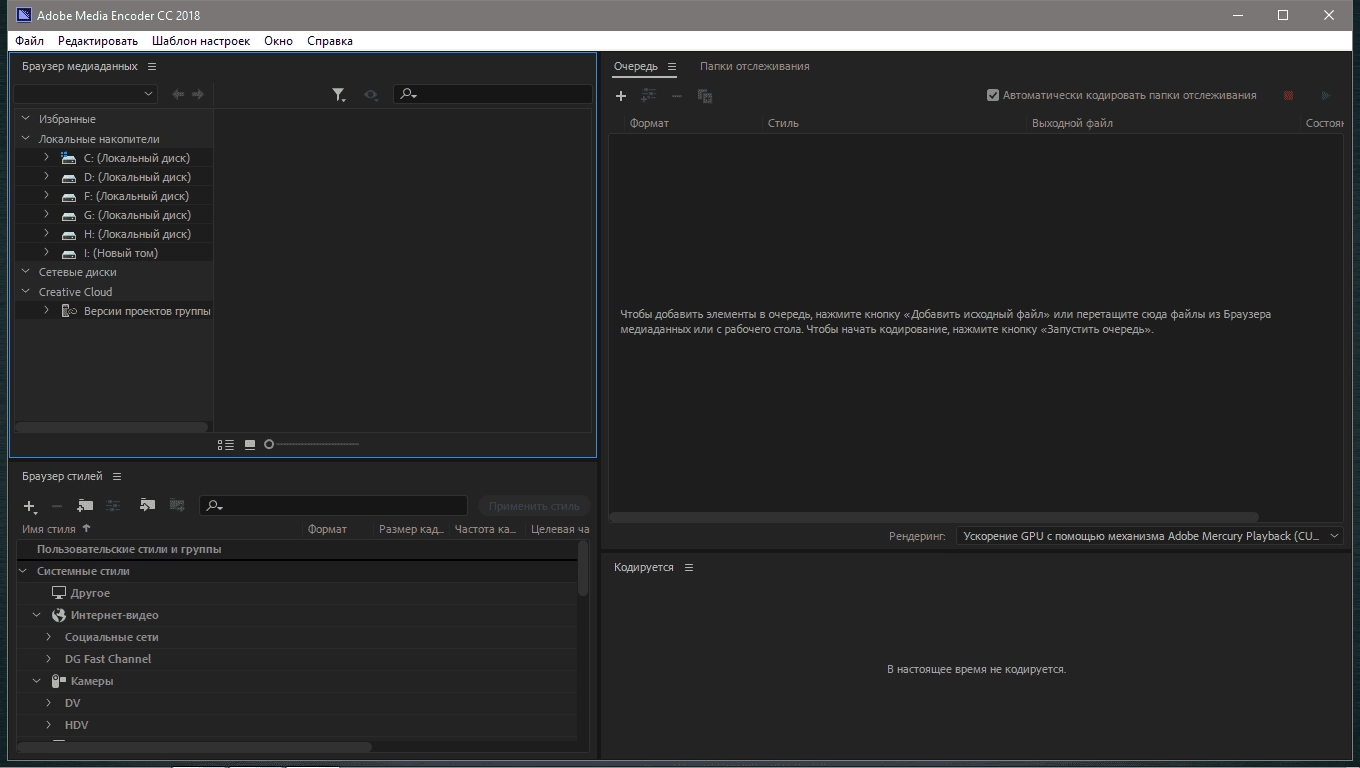The image size is (1360, 768).
Task: Click the create new preset plus icon
Action: click(x=30, y=507)
